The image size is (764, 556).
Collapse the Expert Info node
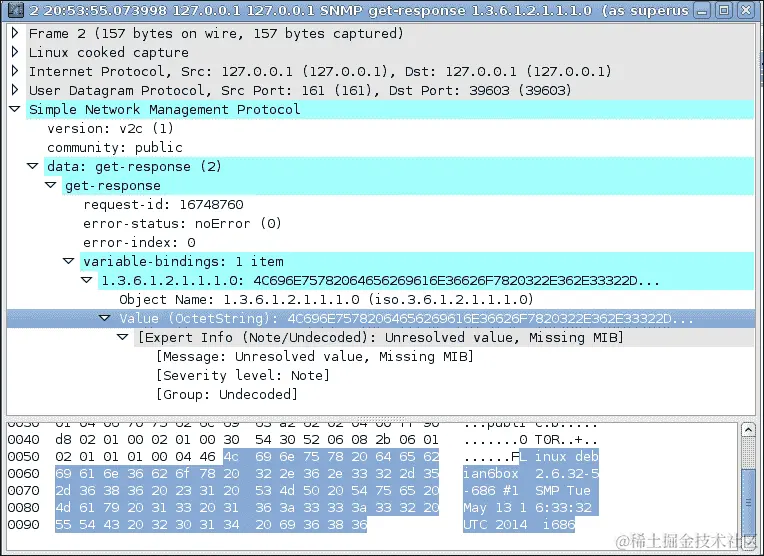[123, 337]
